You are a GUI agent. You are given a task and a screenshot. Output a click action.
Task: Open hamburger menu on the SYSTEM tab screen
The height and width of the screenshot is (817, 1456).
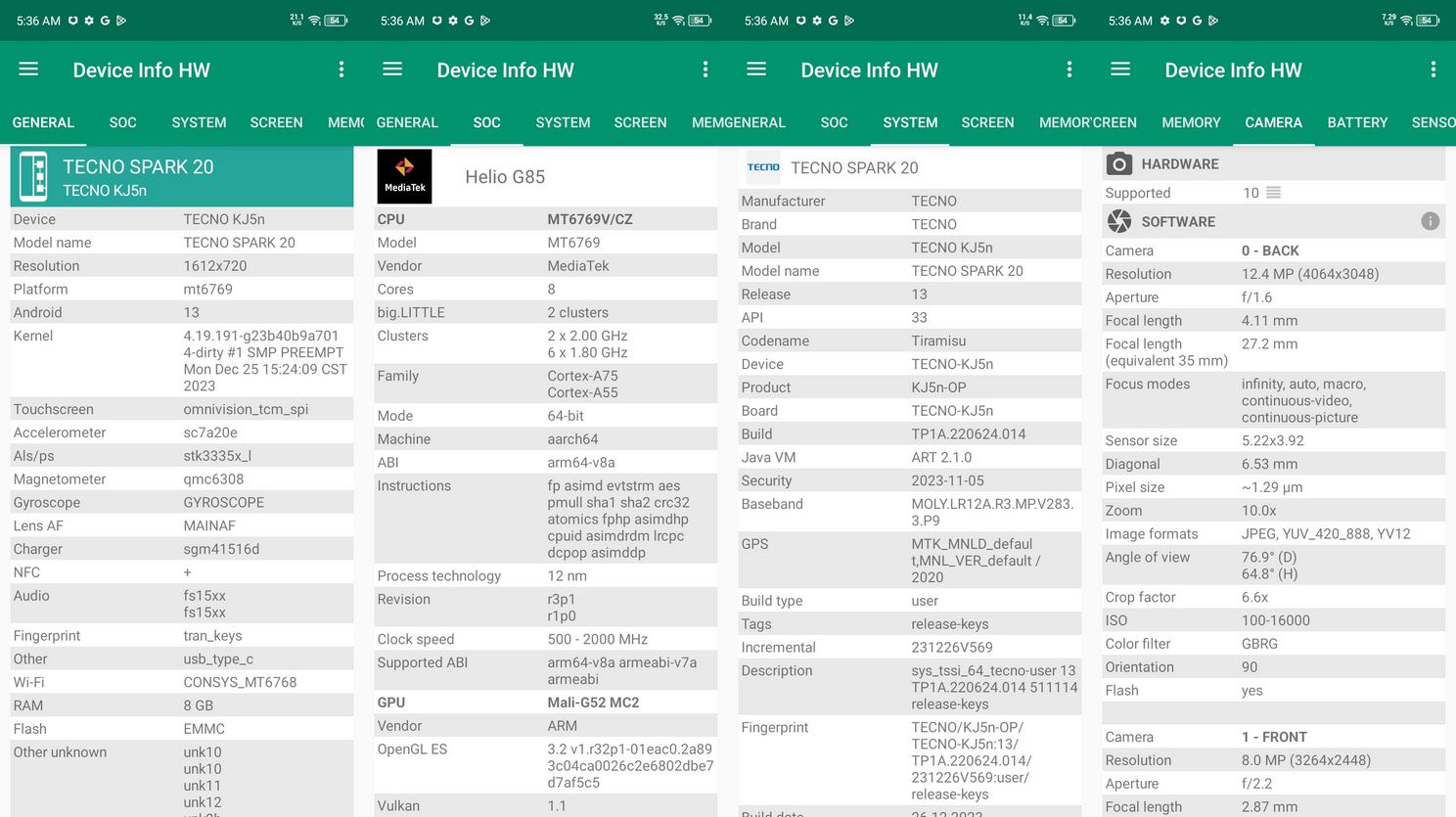(x=756, y=69)
